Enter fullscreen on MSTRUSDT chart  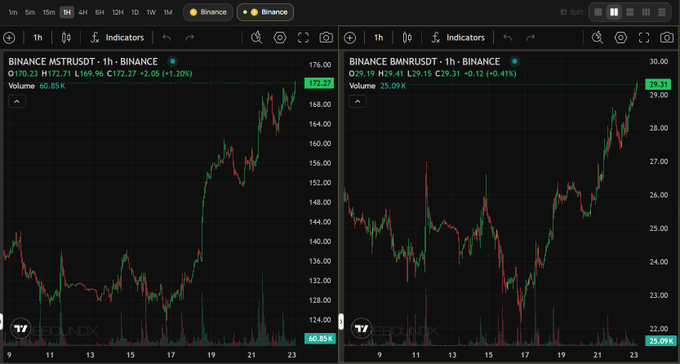pyautogui.click(x=303, y=38)
